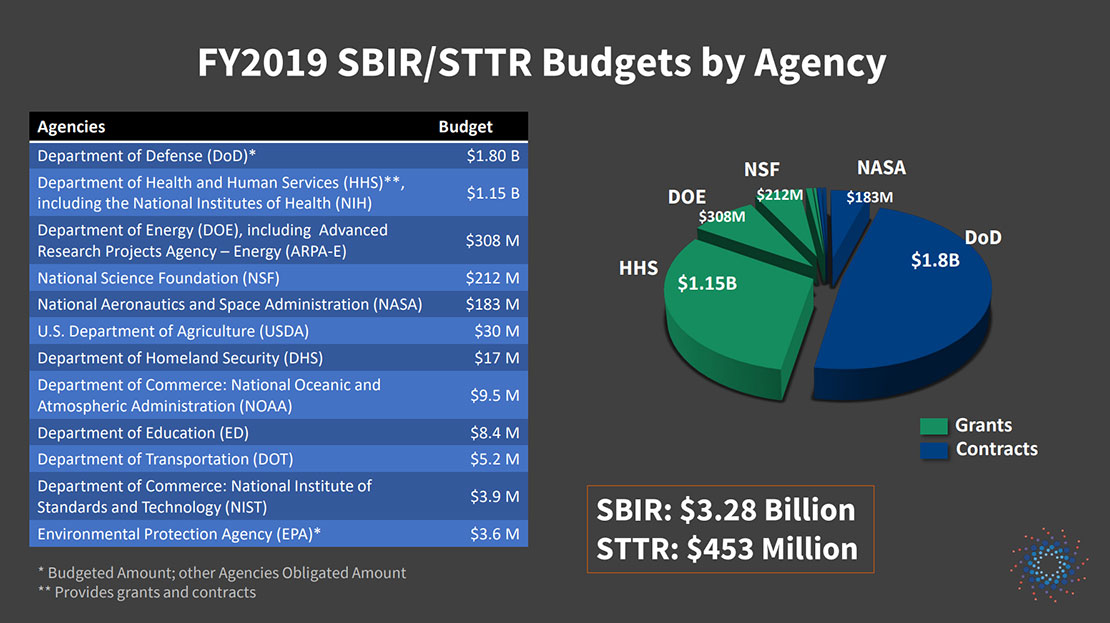The image size is (1110, 623).
Task: Select the National Aeronautics and Space Administration row
Action: (x=278, y=304)
